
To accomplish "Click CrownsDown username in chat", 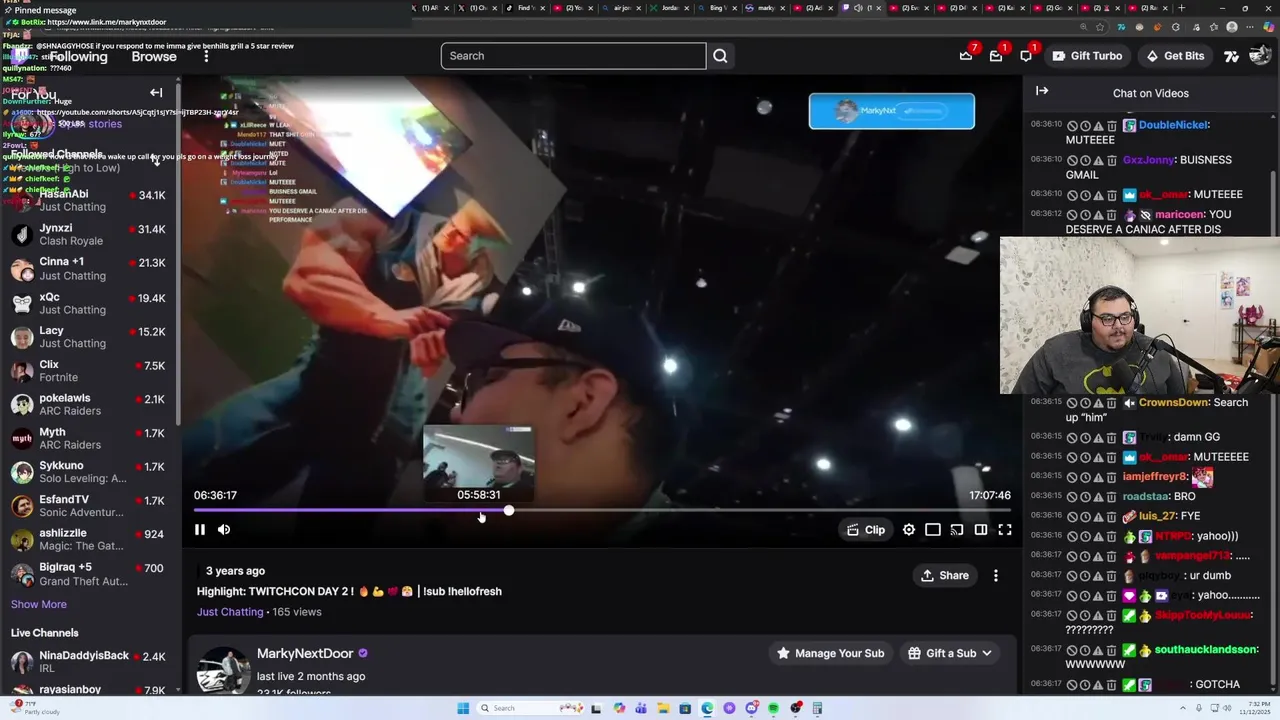I will [1173, 403].
